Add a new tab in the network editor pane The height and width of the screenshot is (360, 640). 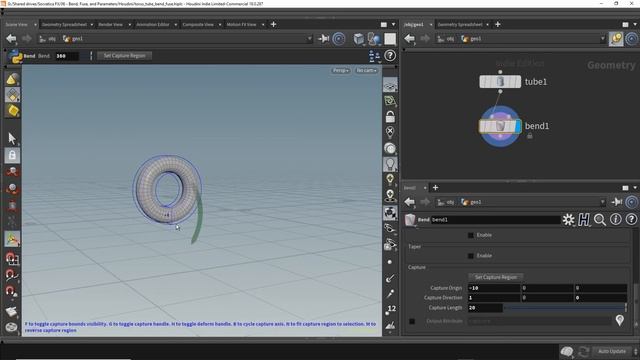[498, 24]
